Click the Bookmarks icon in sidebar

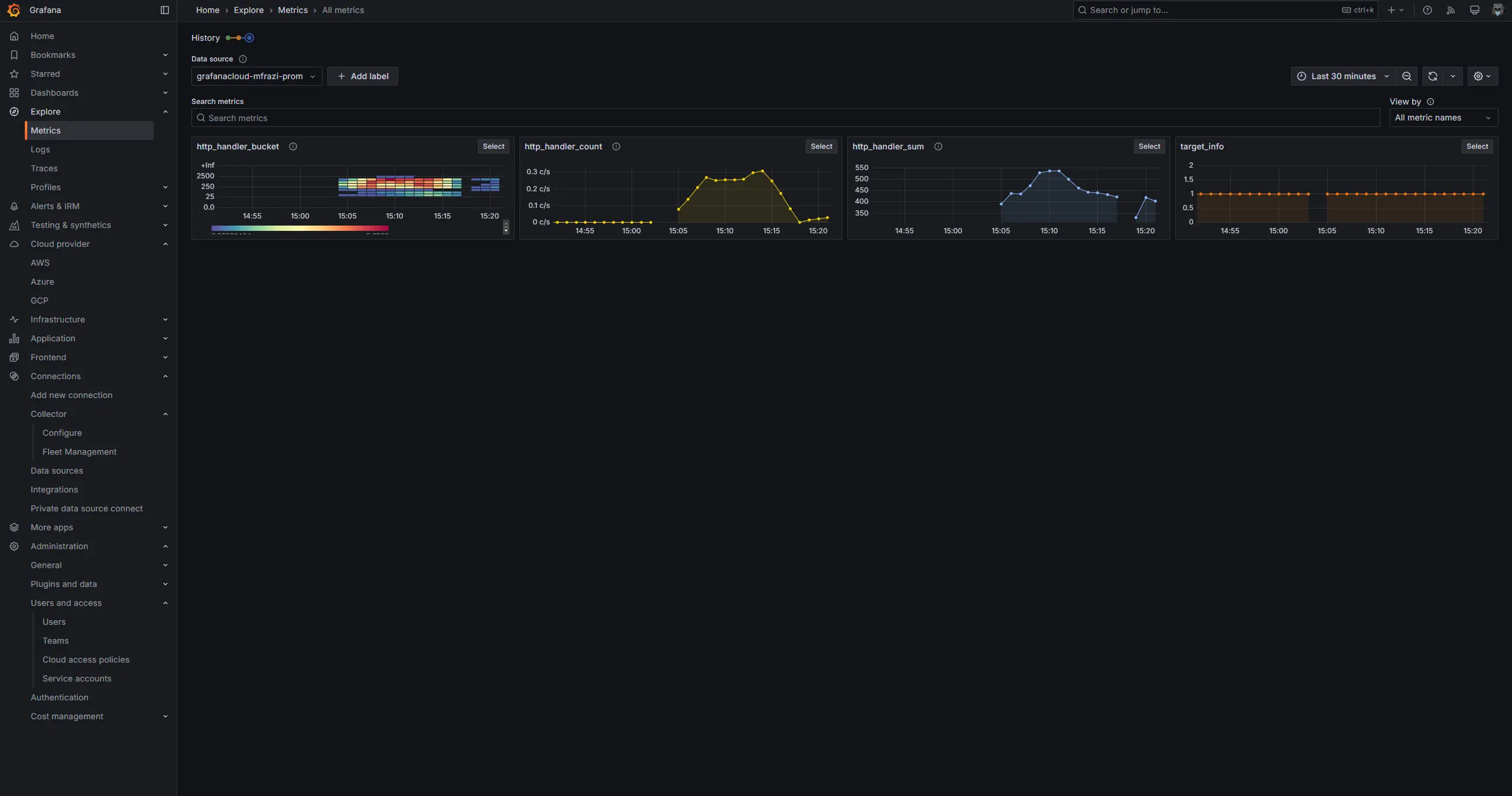coord(14,55)
